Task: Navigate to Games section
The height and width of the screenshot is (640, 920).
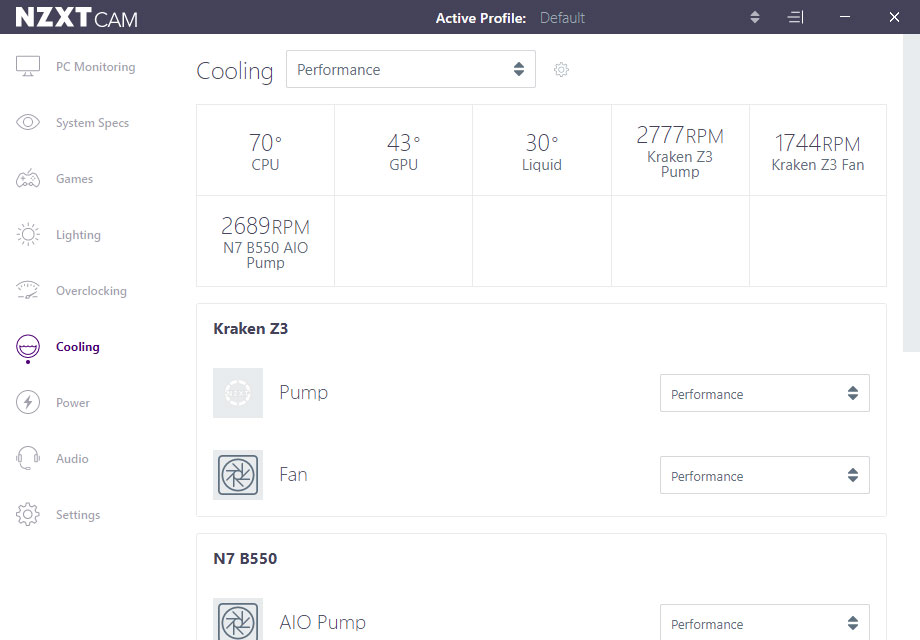Action: [x=75, y=179]
